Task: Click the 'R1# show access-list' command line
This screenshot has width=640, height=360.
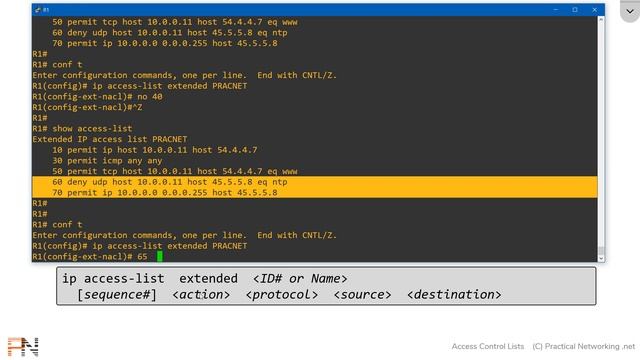Action: coord(82,129)
